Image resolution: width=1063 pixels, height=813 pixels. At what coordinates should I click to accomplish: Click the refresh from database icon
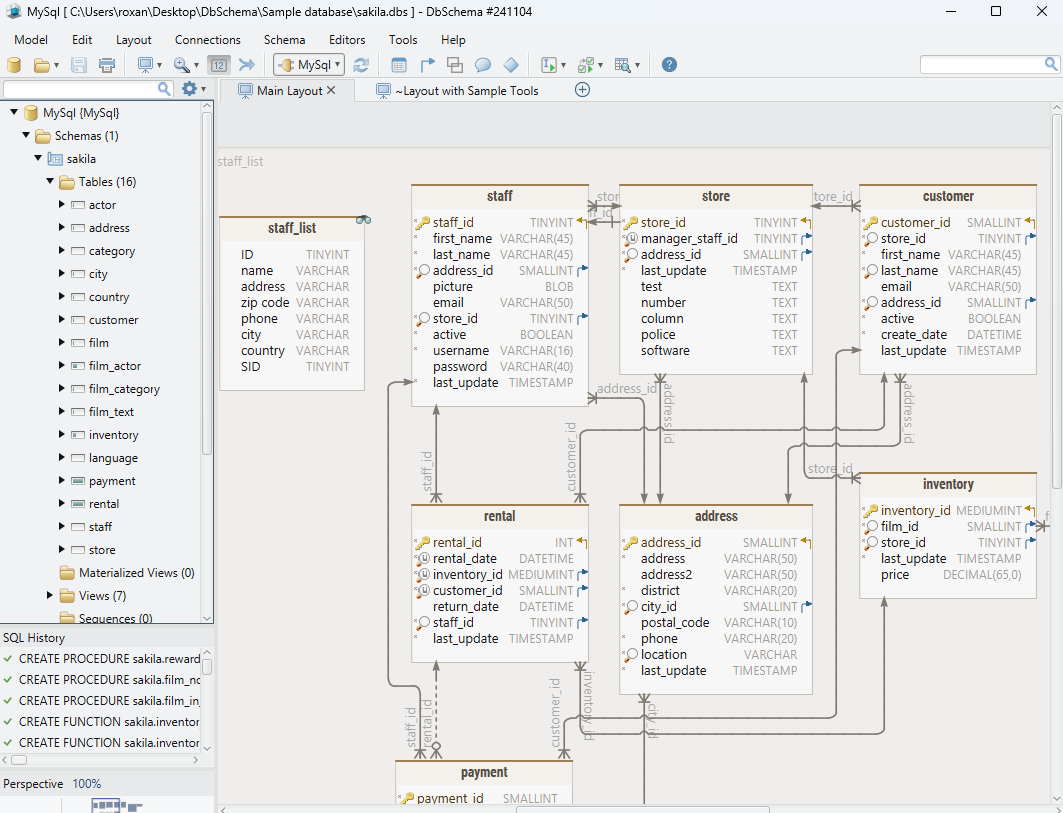pos(361,65)
